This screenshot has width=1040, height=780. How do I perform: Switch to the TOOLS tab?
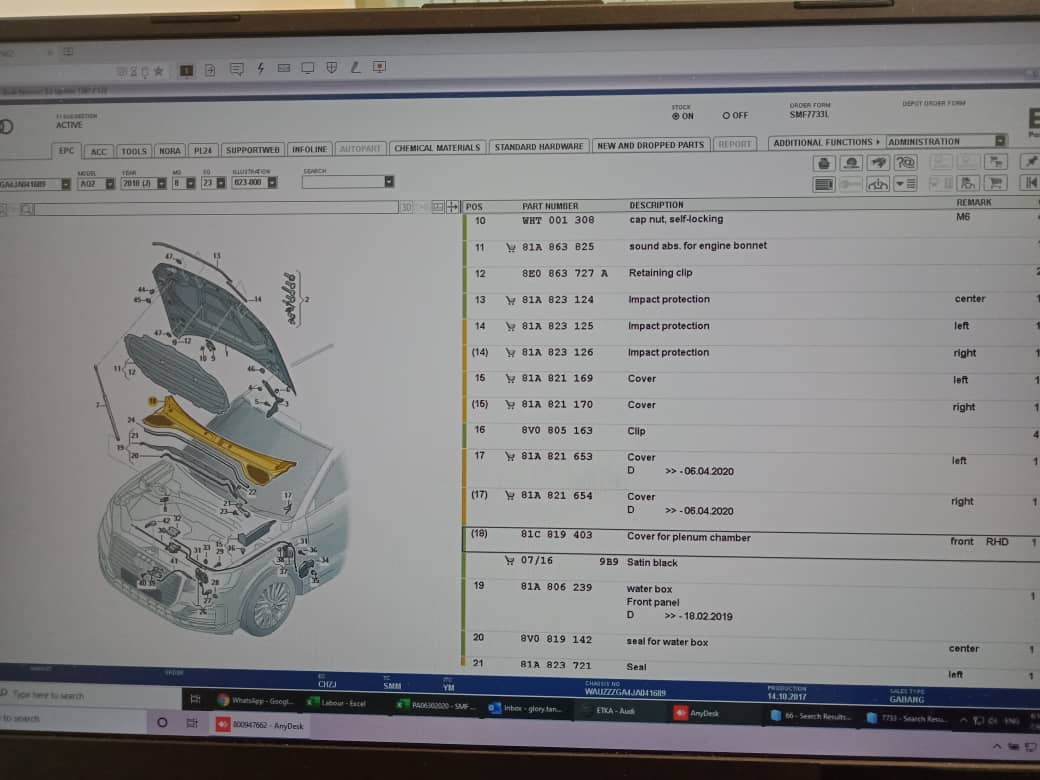pyautogui.click(x=133, y=151)
